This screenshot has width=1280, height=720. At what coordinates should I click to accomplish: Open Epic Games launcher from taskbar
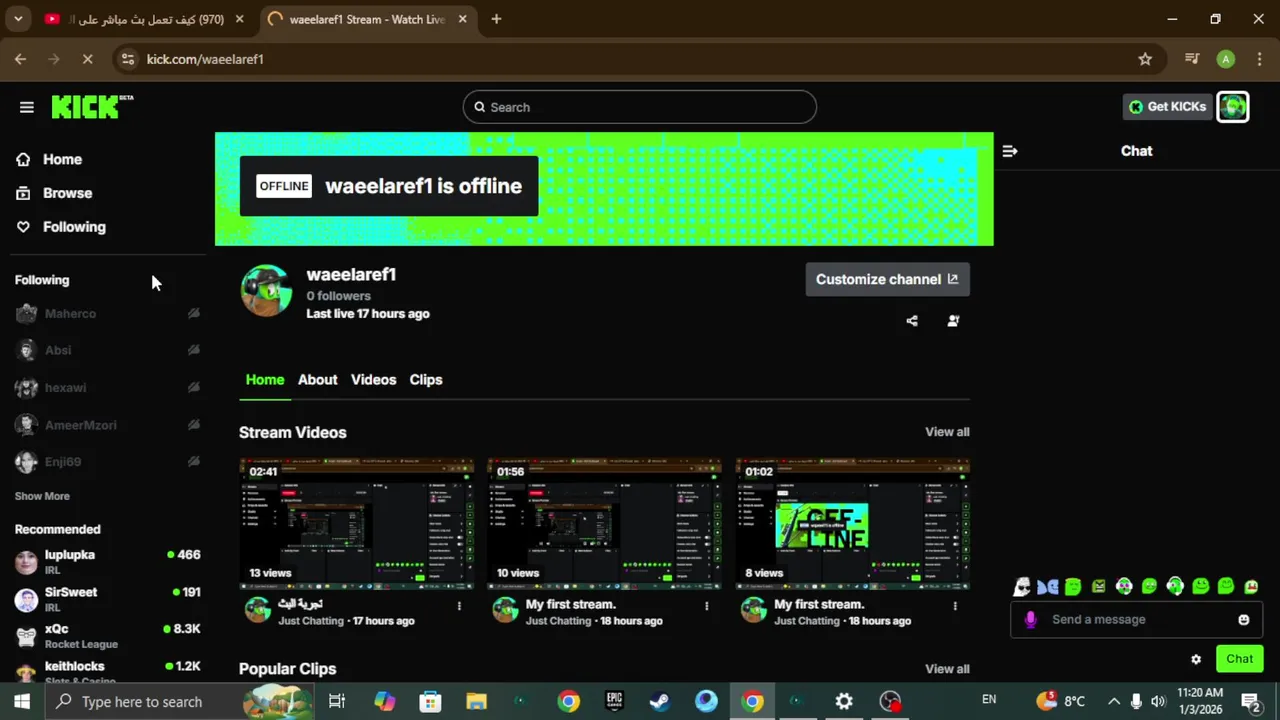click(x=614, y=702)
